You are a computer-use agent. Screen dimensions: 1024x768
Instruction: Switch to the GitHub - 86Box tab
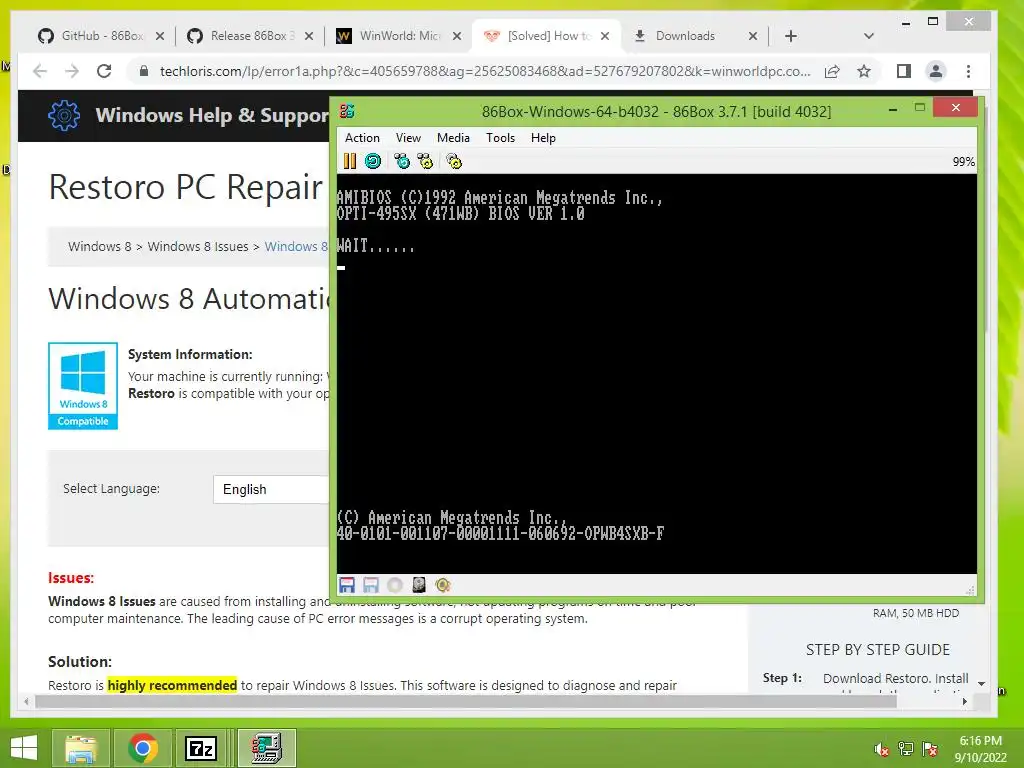coord(91,36)
